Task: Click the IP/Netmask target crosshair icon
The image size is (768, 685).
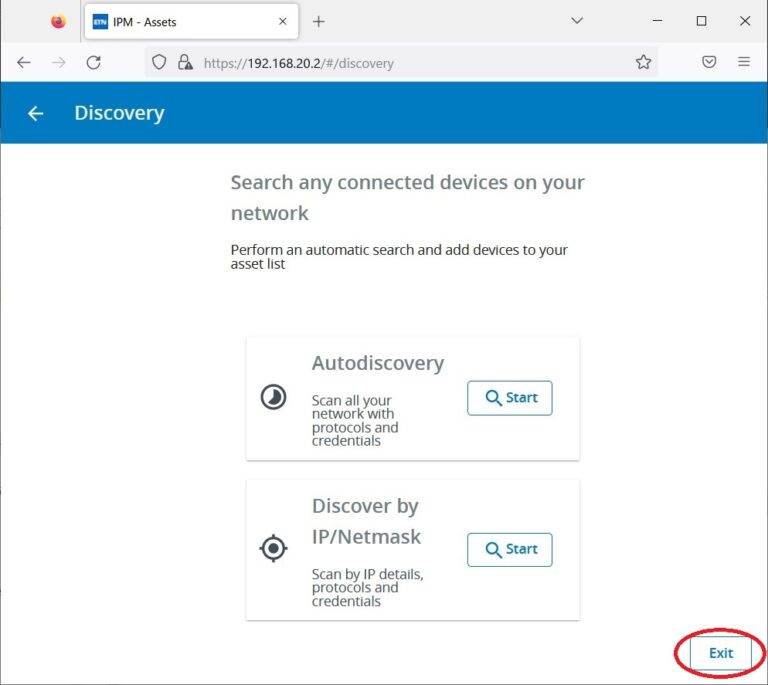Action: 273,548
